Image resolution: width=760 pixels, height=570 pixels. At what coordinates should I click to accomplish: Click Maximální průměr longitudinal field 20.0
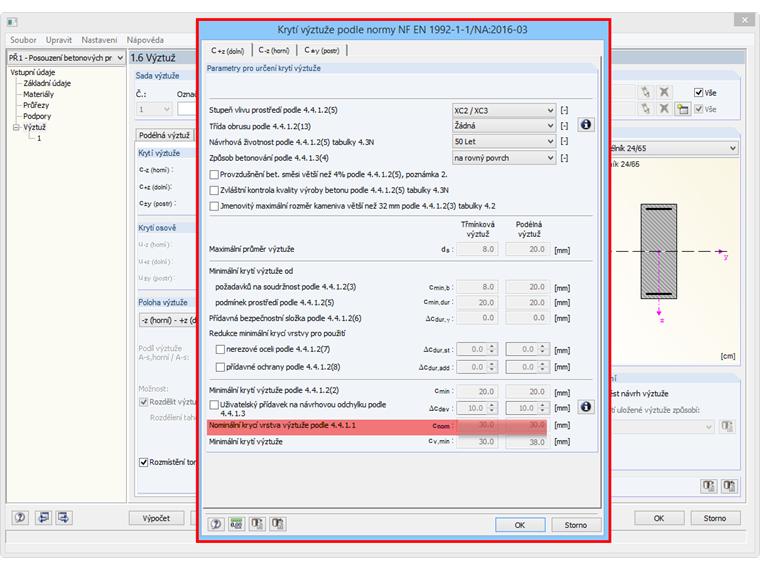tap(527, 249)
